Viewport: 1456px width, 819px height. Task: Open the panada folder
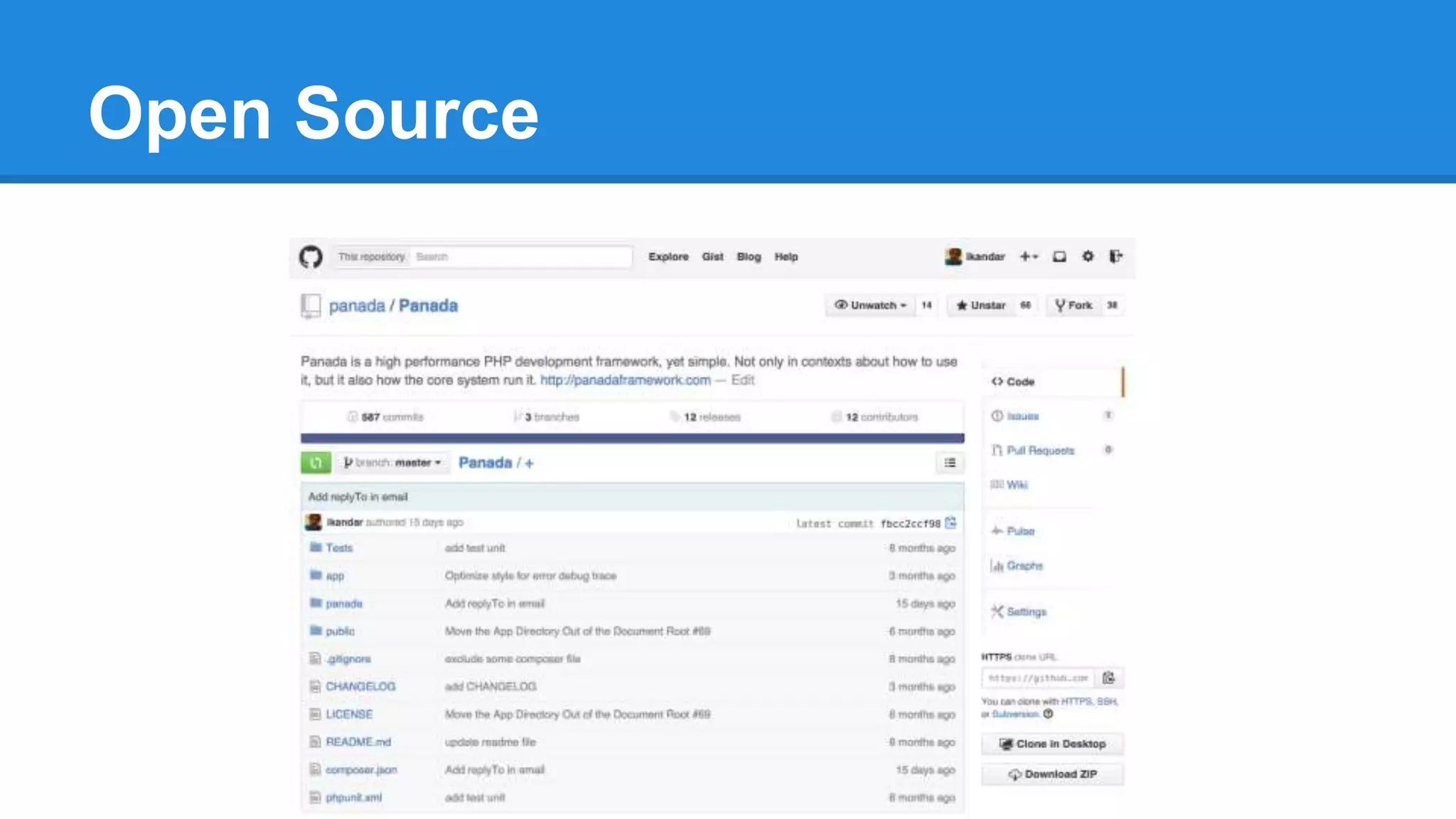pos(344,604)
